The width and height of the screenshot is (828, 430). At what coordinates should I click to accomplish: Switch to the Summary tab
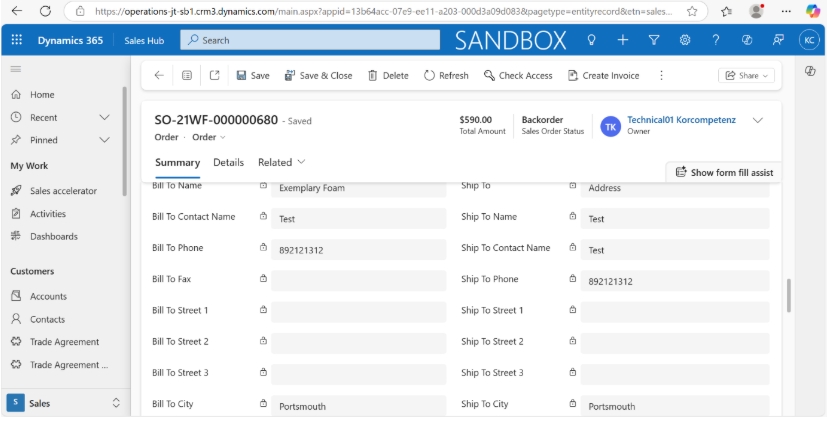click(177, 163)
